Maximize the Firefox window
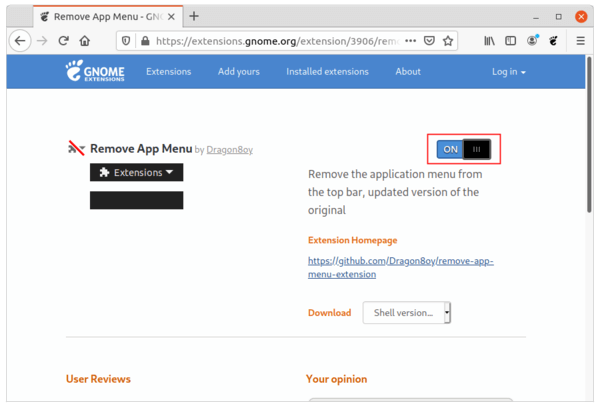The width and height of the screenshot is (600, 408). 559,17
